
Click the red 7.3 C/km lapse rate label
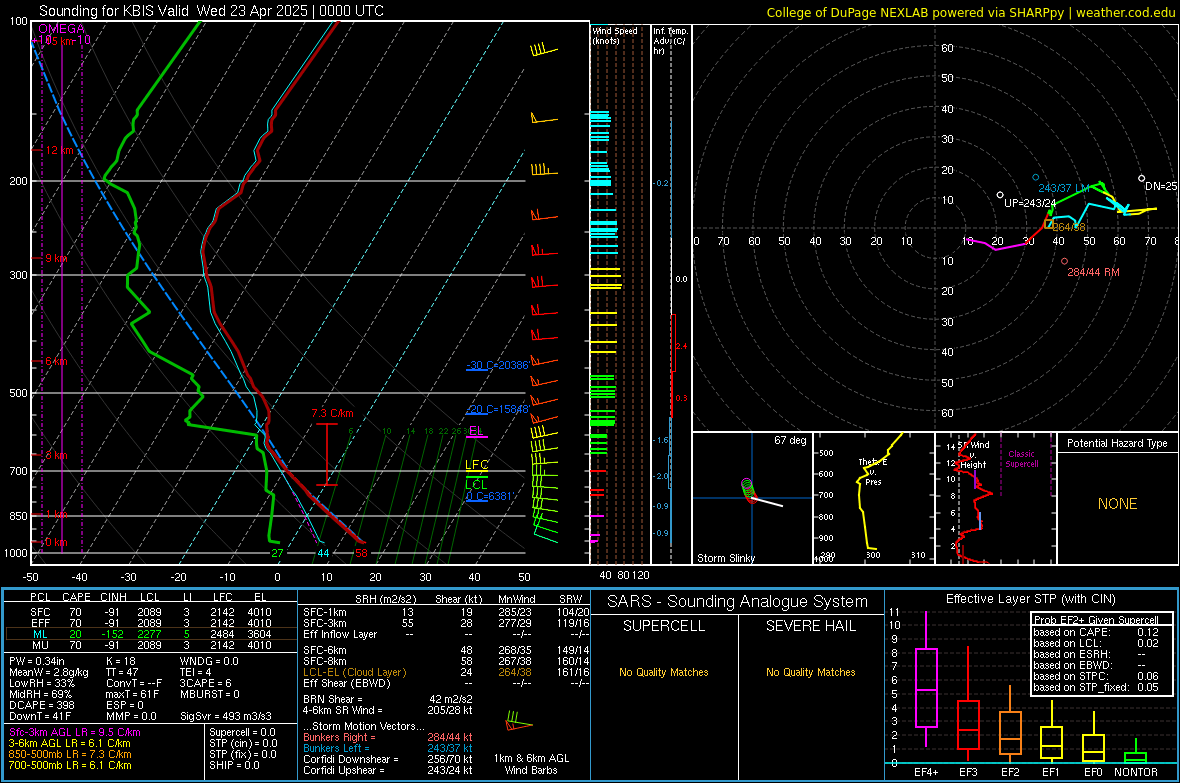(x=332, y=413)
